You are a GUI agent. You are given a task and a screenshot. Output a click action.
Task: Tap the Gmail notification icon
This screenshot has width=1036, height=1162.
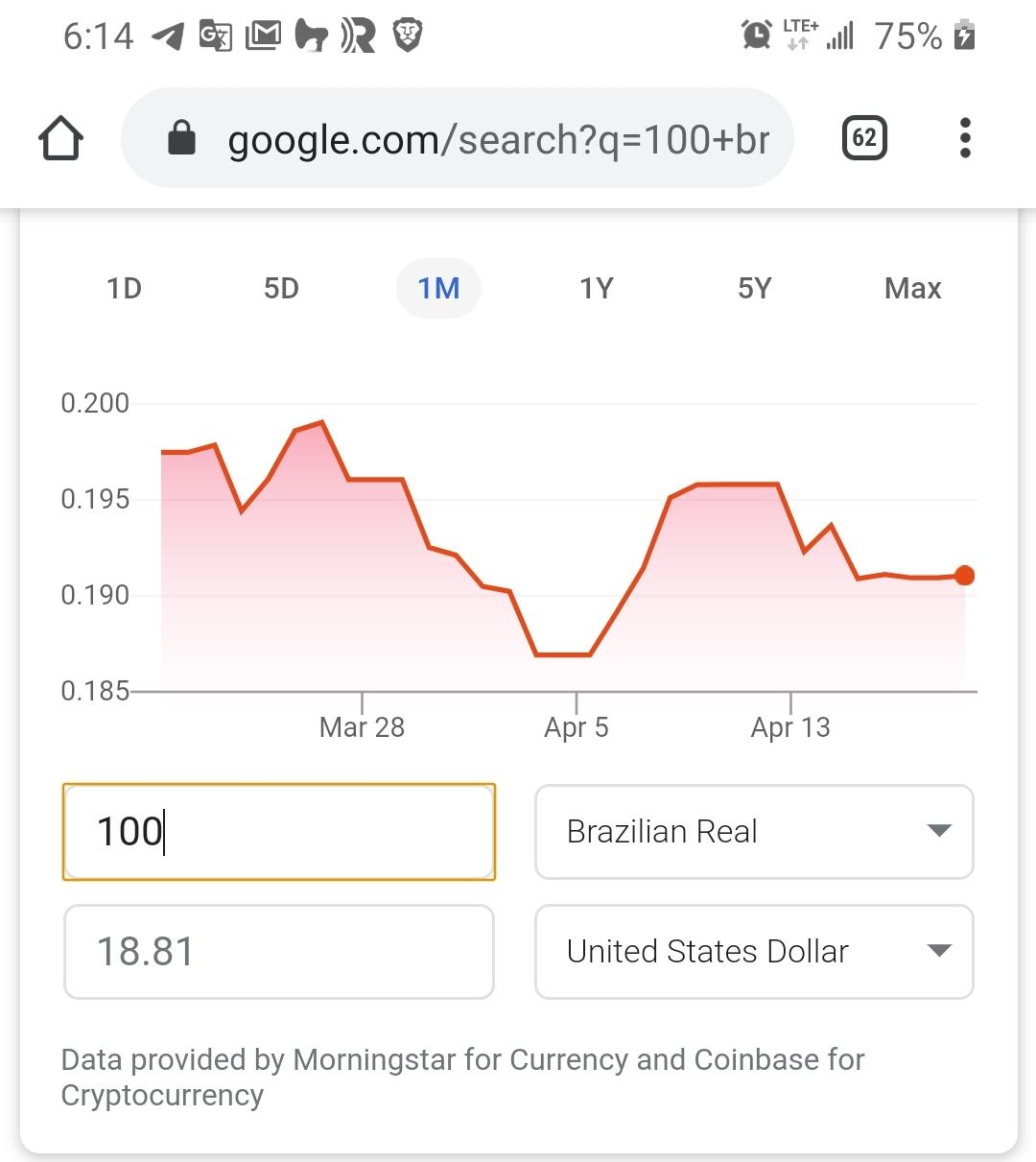(263, 36)
